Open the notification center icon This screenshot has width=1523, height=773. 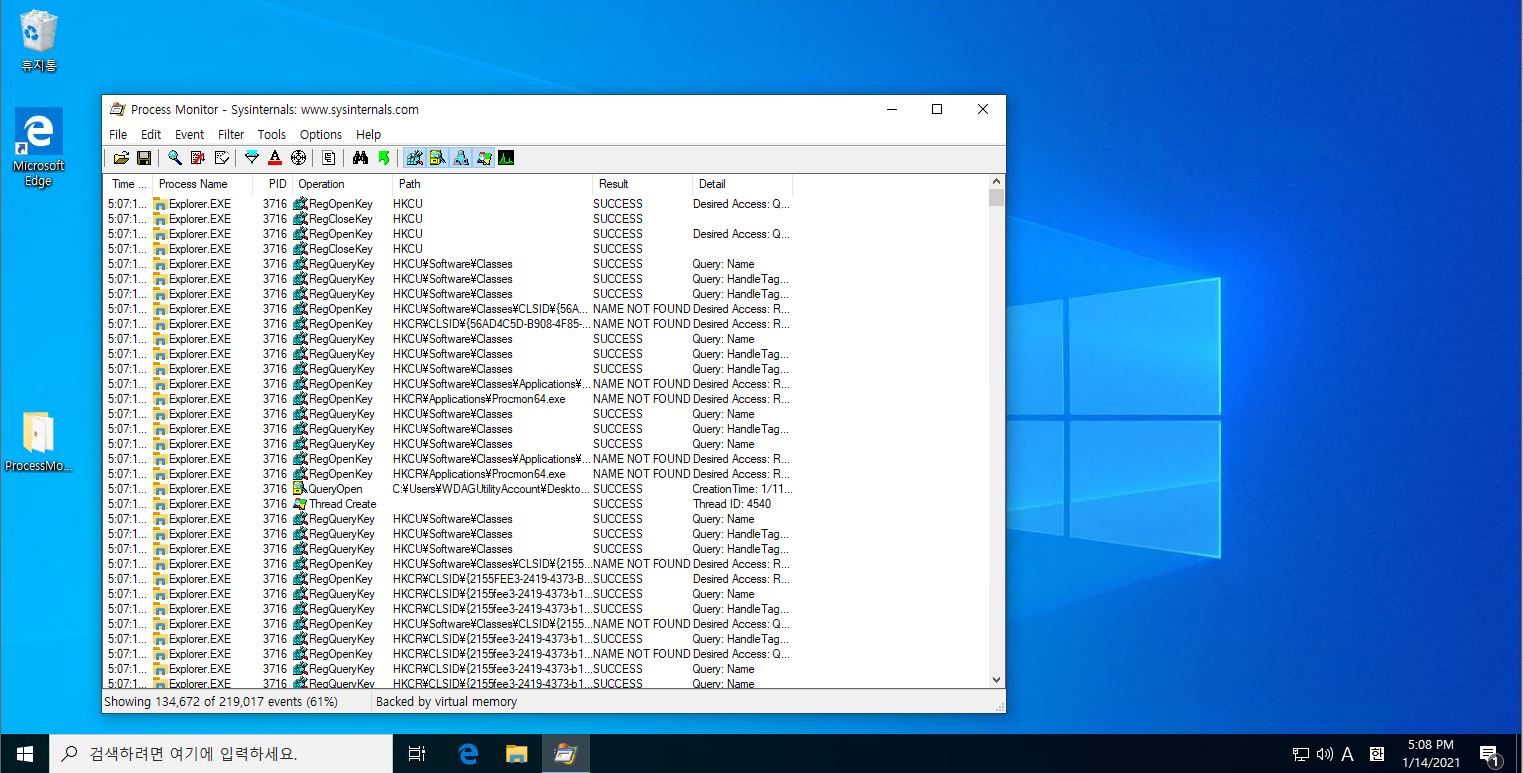(1489, 754)
